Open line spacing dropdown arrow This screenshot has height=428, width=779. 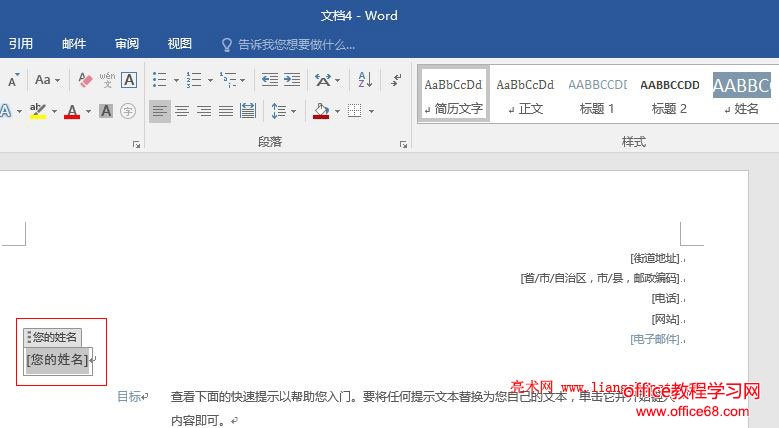pos(293,111)
